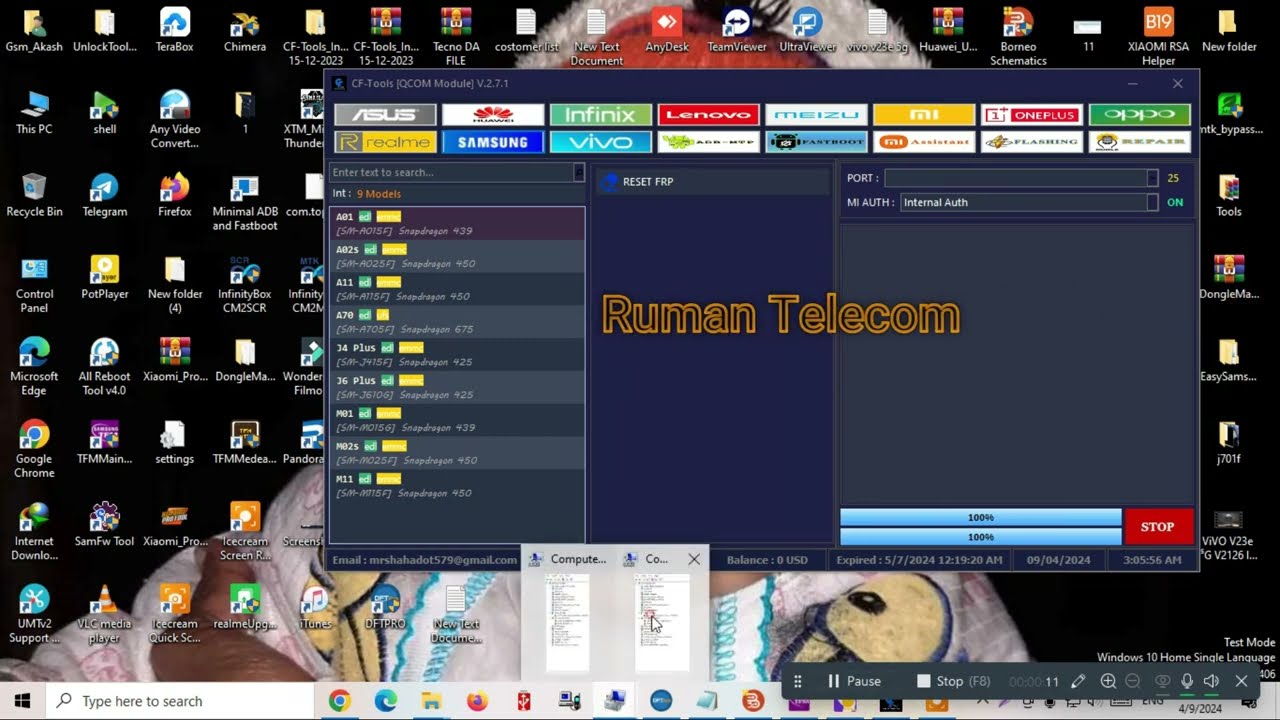Viewport: 1280px width, 720px height.
Task: Open the VLC media player shortcut
Action: coord(104,614)
